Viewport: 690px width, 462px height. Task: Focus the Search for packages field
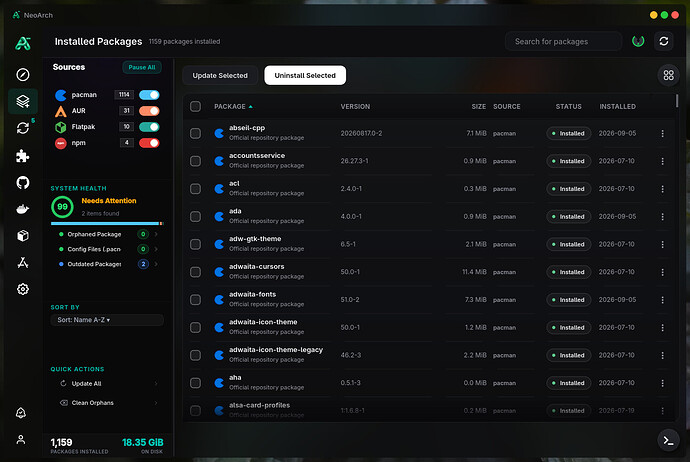(x=563, y=41)
